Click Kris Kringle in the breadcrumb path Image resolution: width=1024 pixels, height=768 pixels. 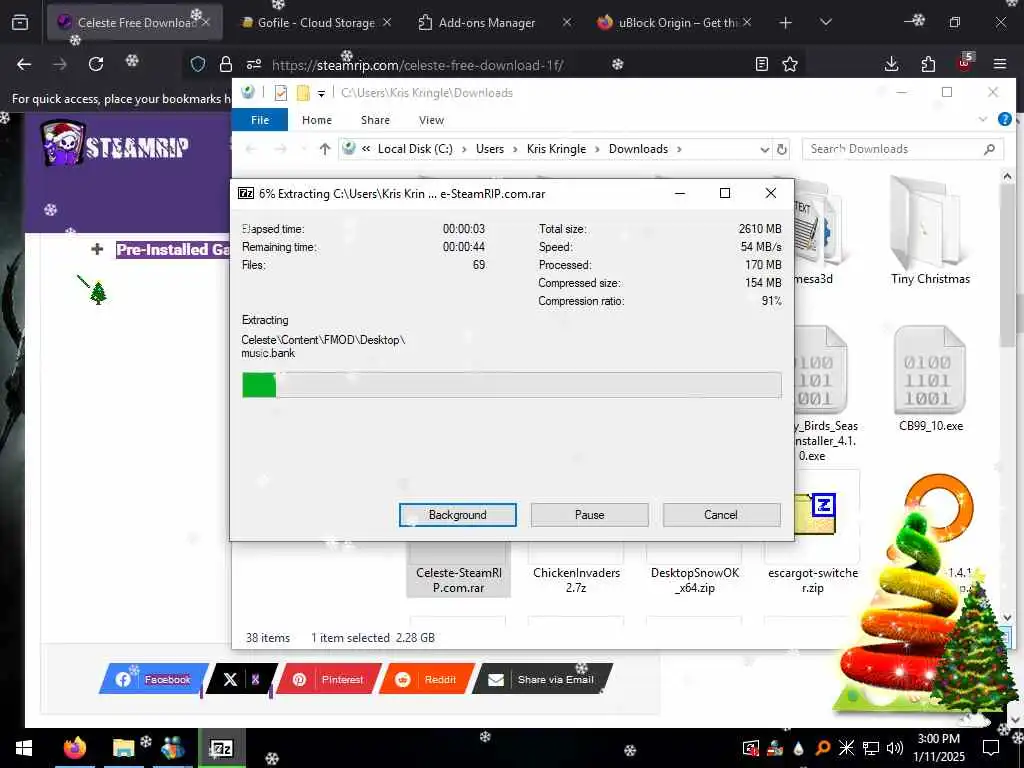(556, 149)
